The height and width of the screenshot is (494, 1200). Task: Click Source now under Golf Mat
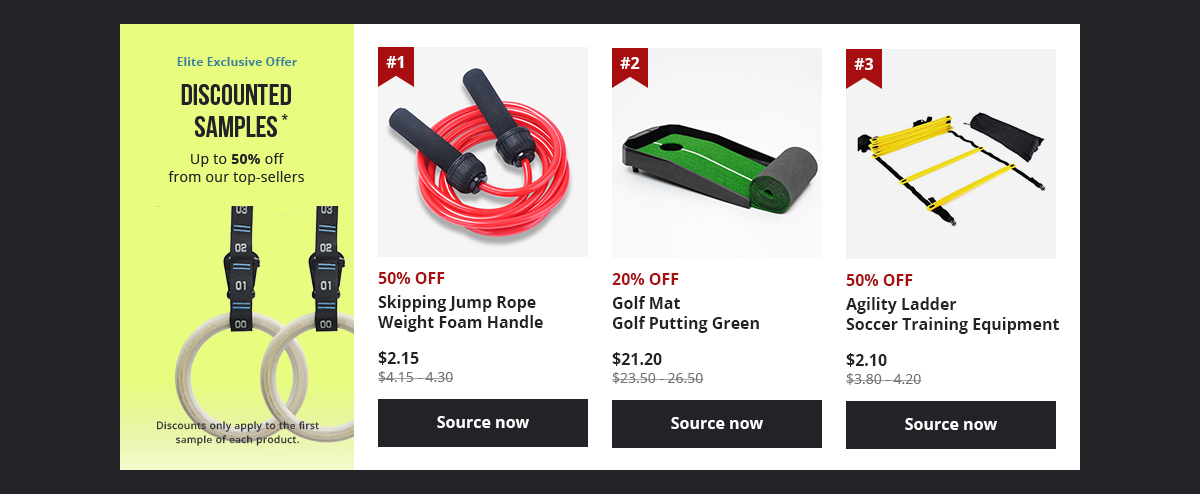(717, 424)
